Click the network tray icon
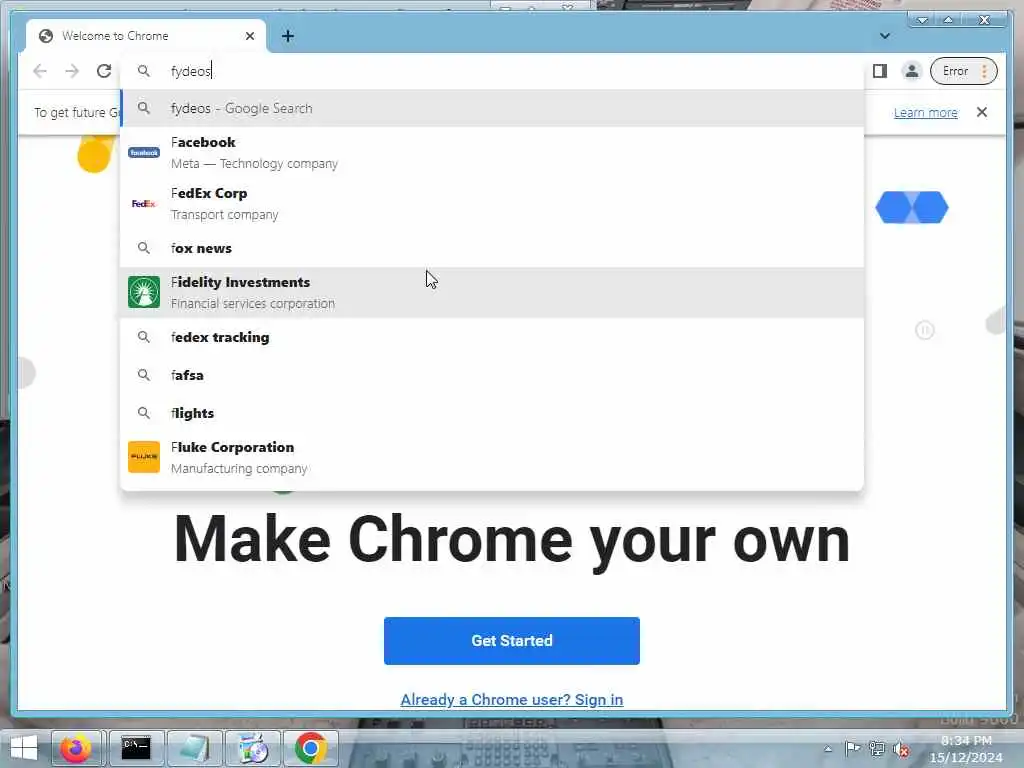The height and width of the screenshot is (768, 1024). click(877, 749)
